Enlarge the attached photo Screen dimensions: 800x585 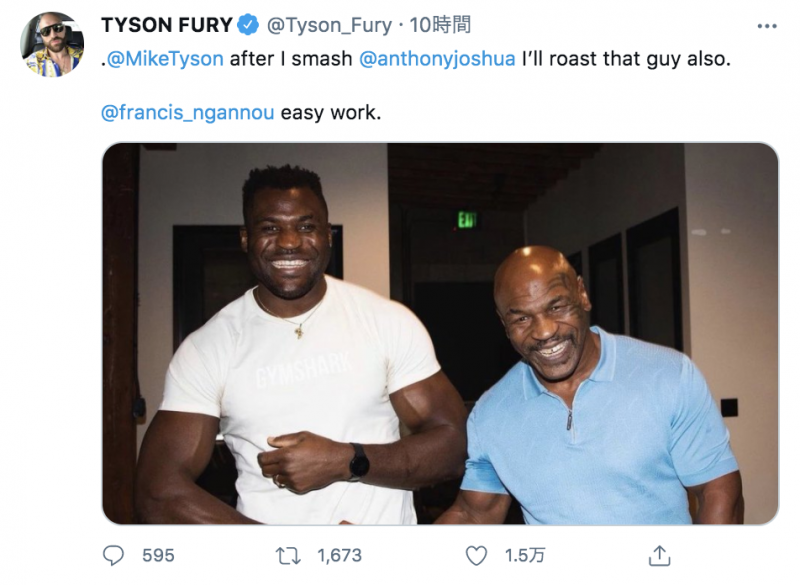pos(440,334)
